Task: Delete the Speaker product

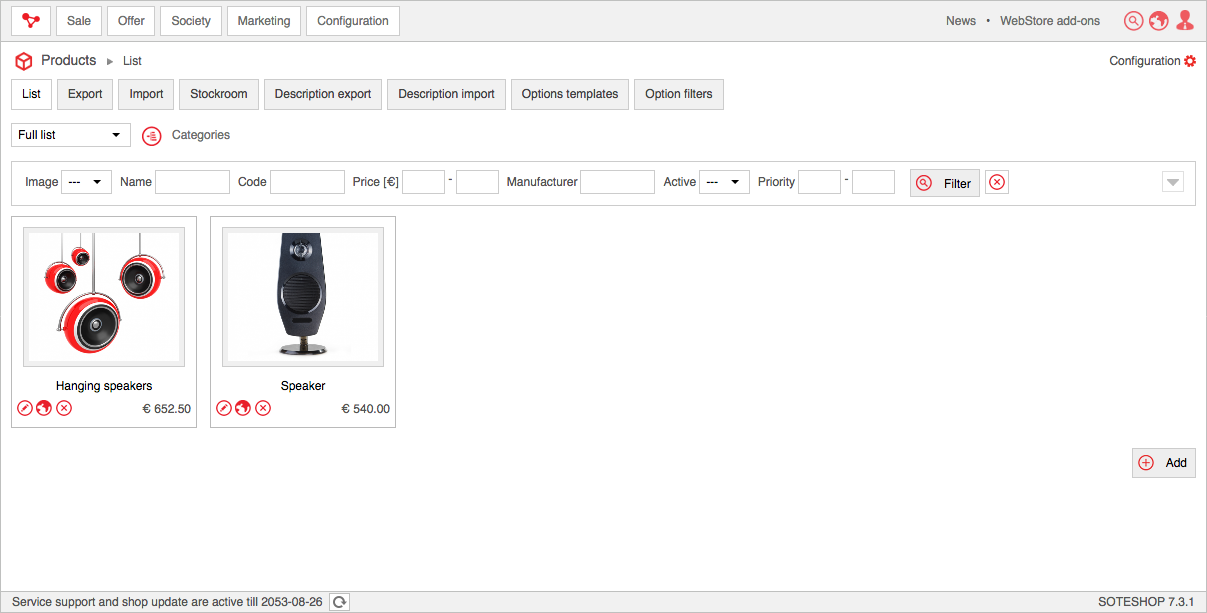Action: click(263, 408)
